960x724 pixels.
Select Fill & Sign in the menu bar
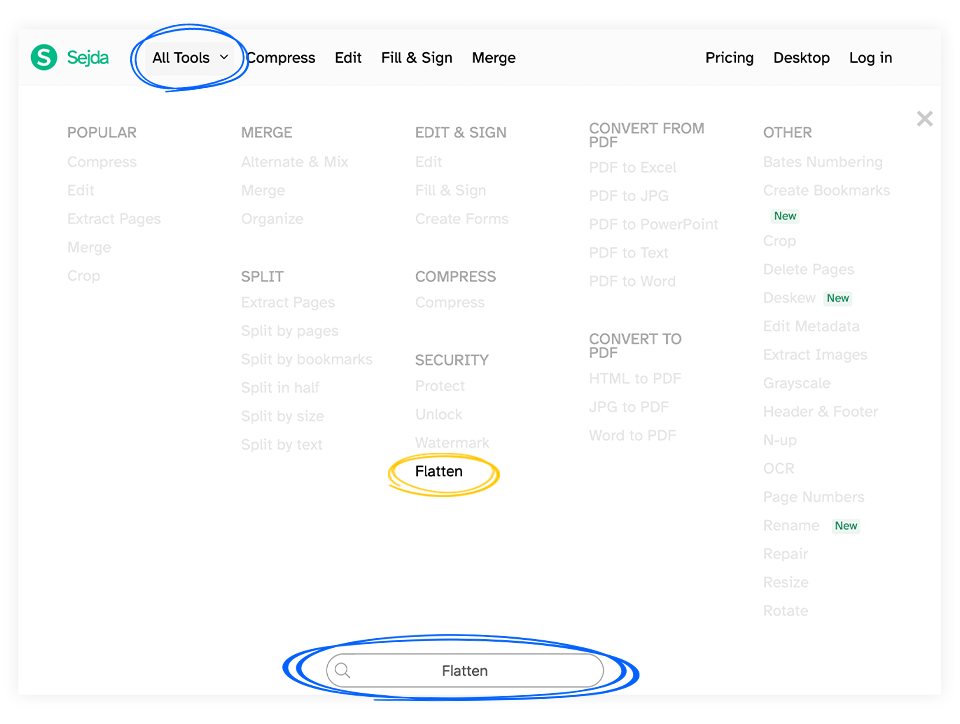point(416,58)
